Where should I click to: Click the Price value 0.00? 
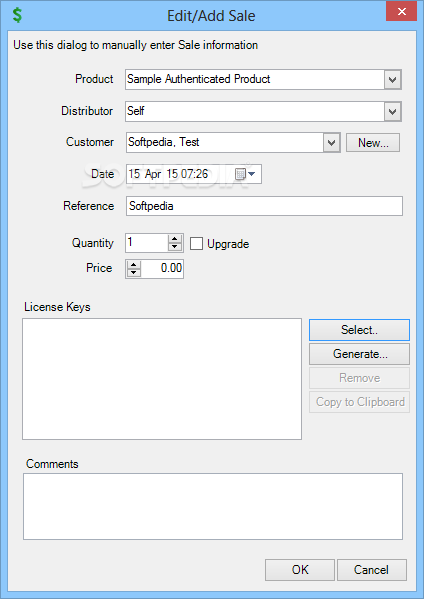171,268
